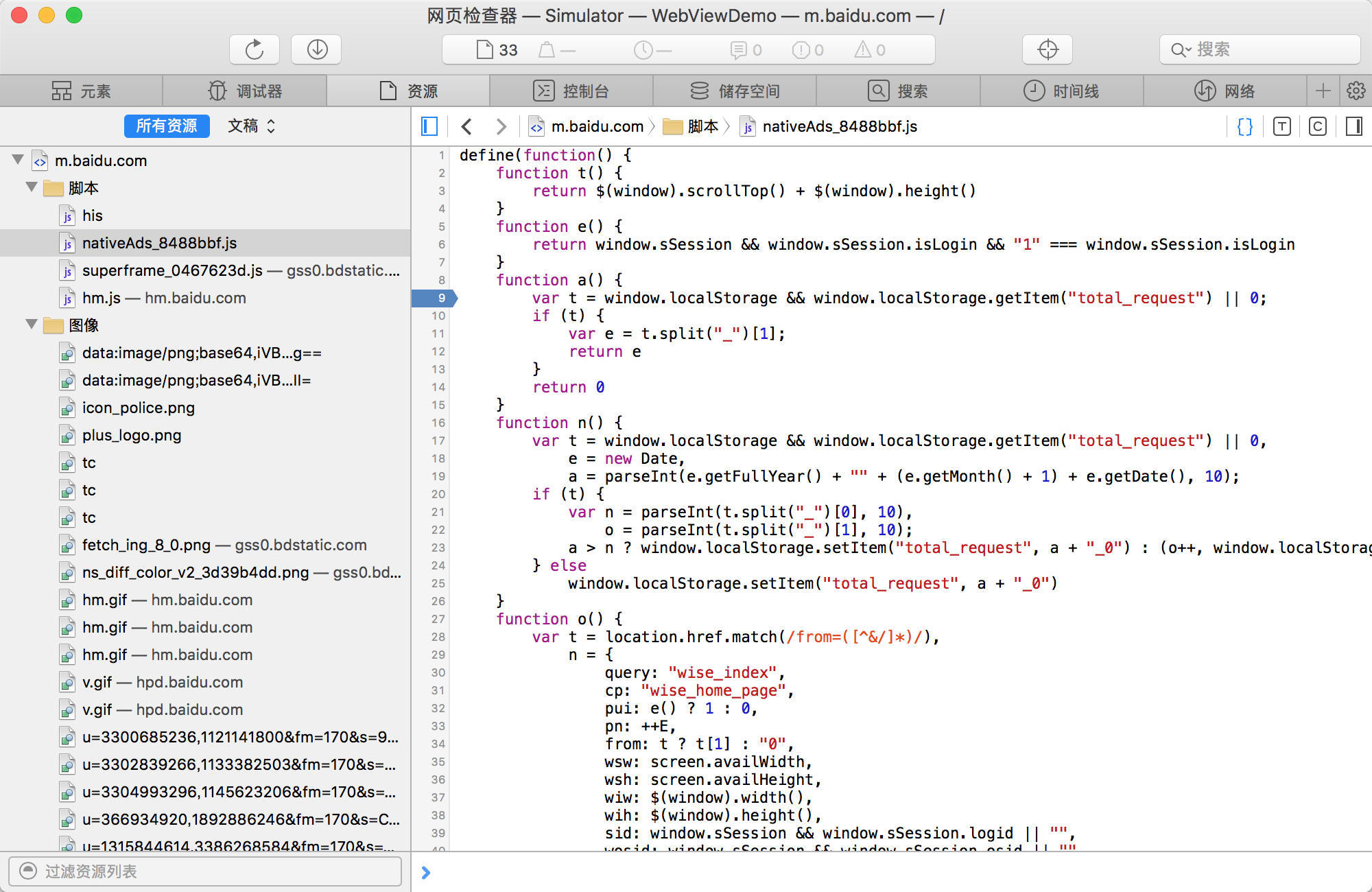Toggle type information T icon
The image size is (1372, 892).
1281,126
